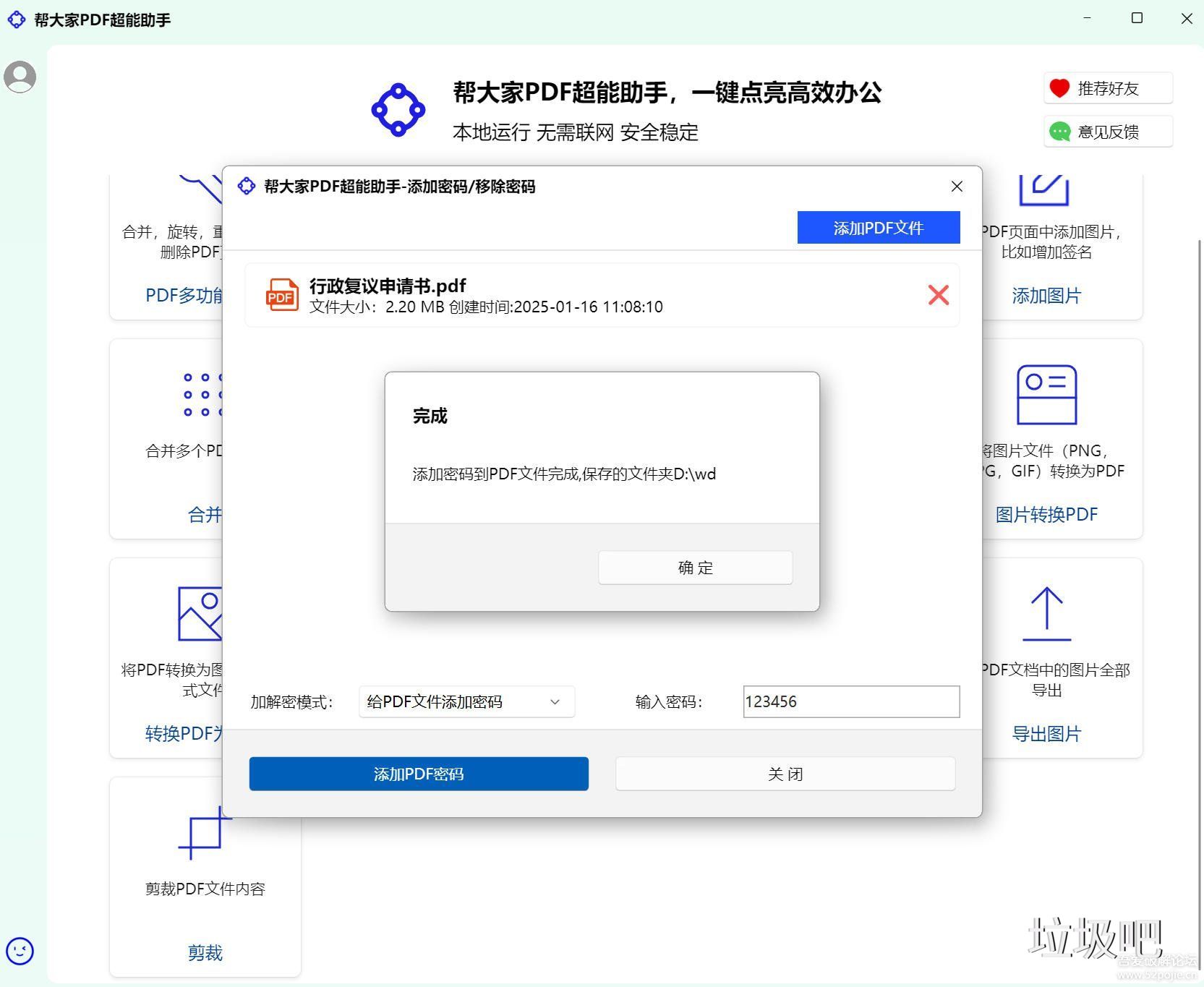Screen dimensions: 1204x987
Task: Open 意见反馈 feedback button
Action: 1108,132
